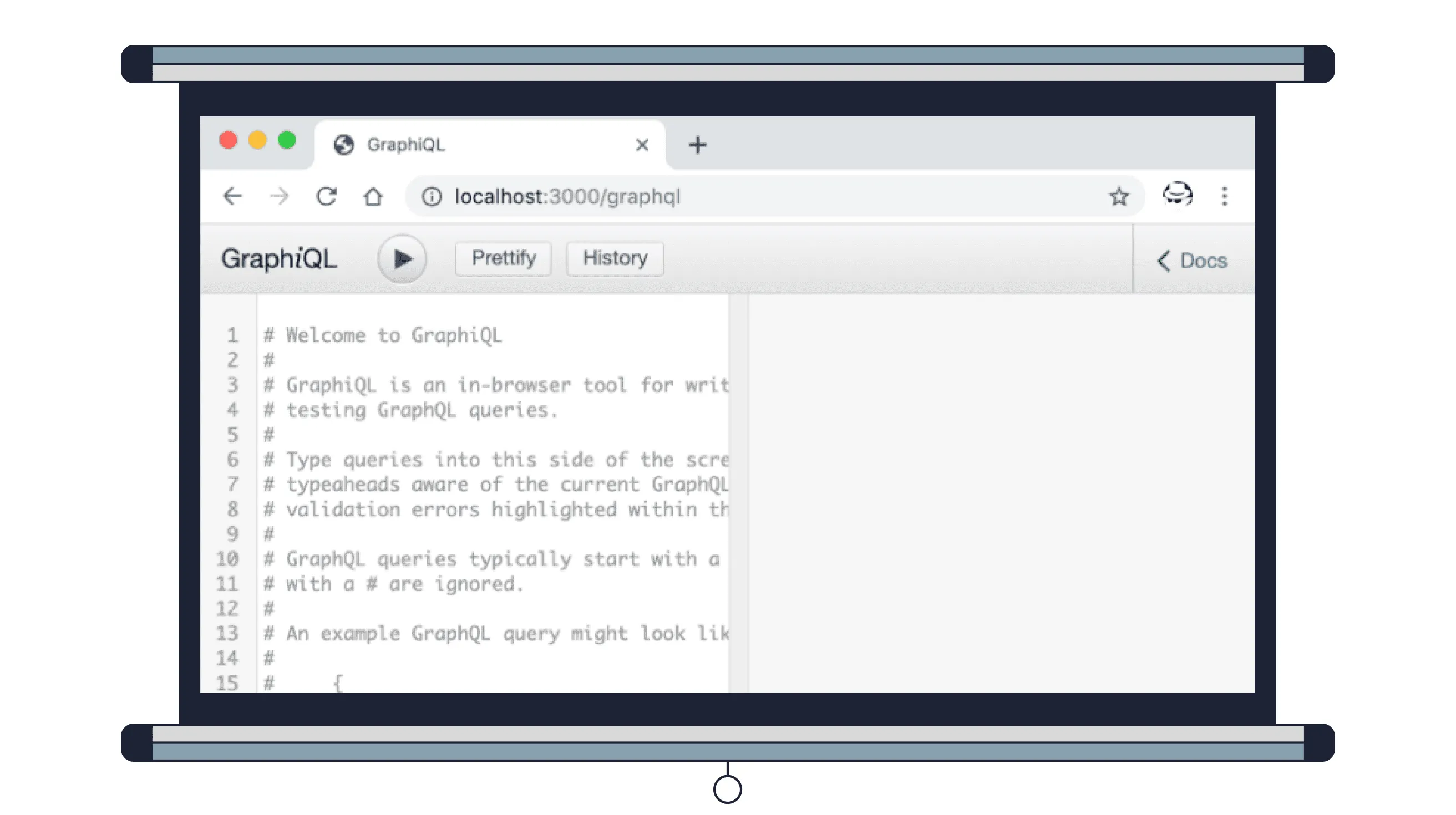The width and height of the screenshot is (1456, 815).
Task: Click the address bar showing localhost:3000/graphql
Action: (x=775, y=197)
